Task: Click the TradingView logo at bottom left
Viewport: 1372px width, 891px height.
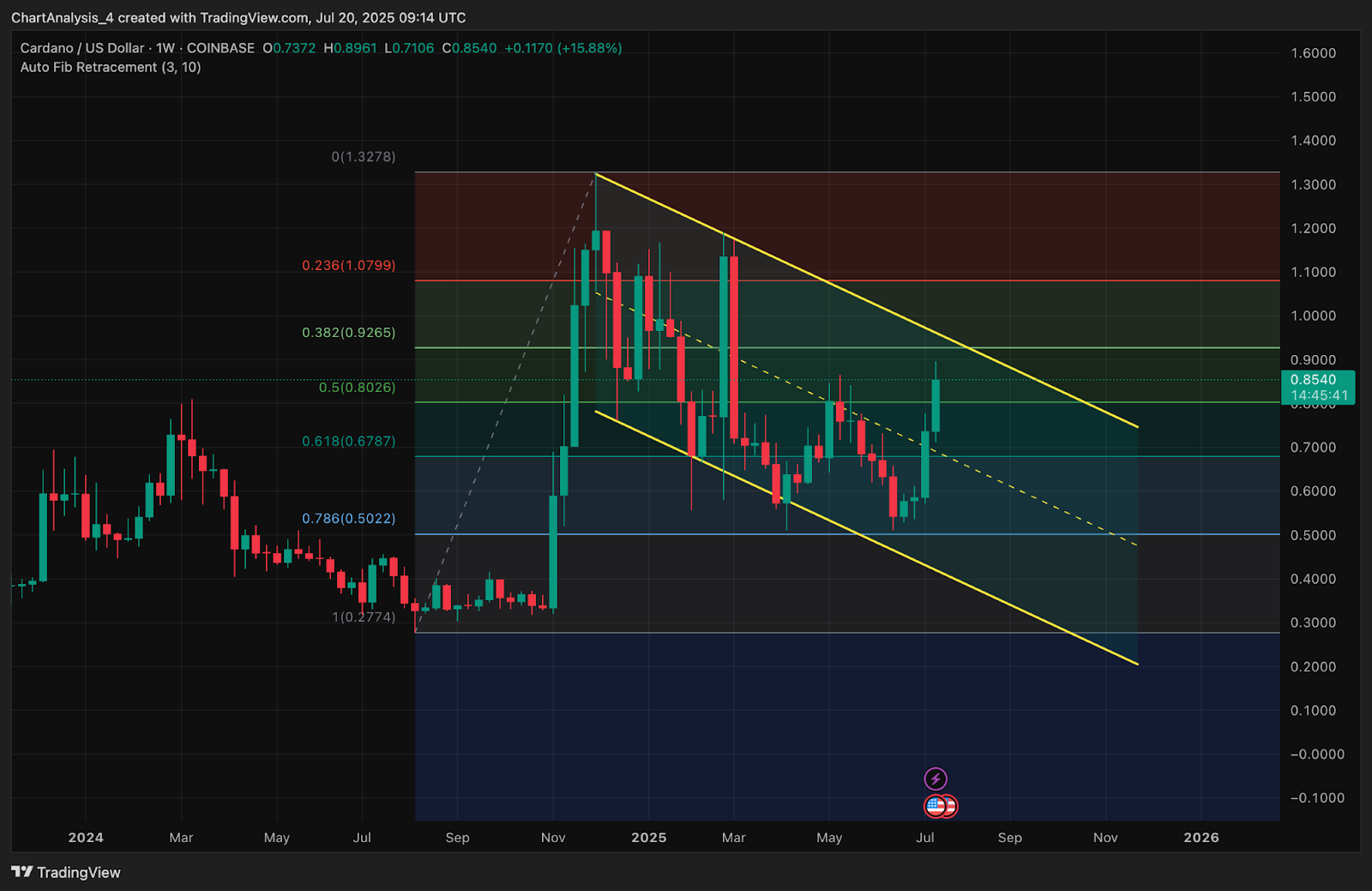Action: pyautogui.click(x=66, y=872)
